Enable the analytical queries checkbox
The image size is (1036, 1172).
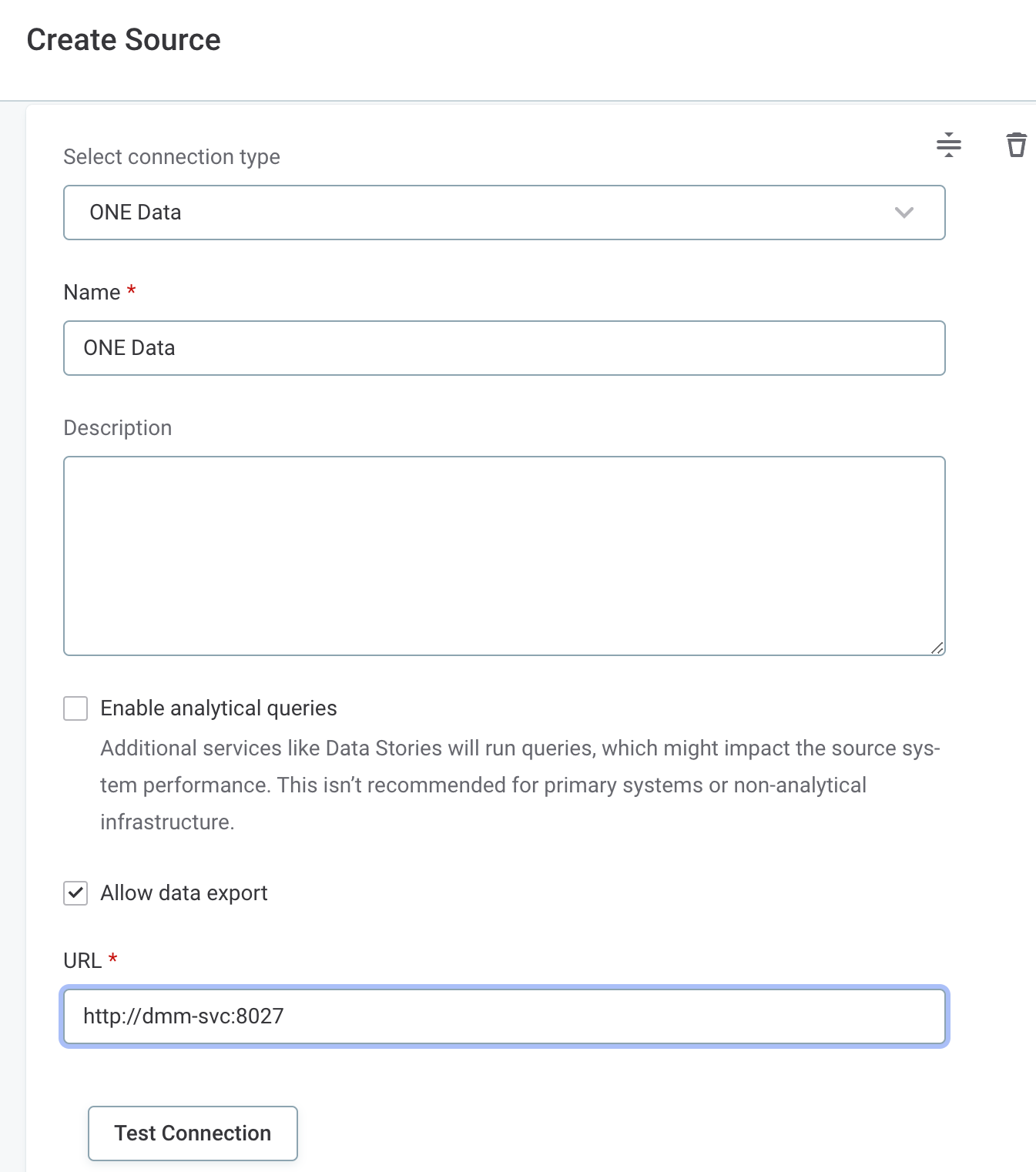(75, 708)
